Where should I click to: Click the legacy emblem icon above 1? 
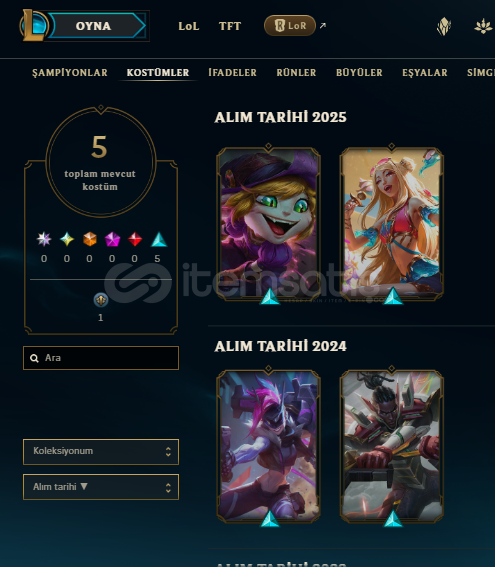point(101,300)
